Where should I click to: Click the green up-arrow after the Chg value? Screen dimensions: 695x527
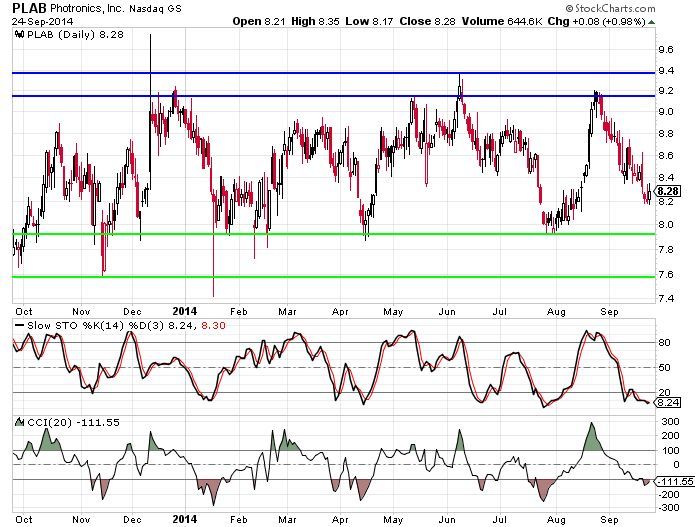651,22
